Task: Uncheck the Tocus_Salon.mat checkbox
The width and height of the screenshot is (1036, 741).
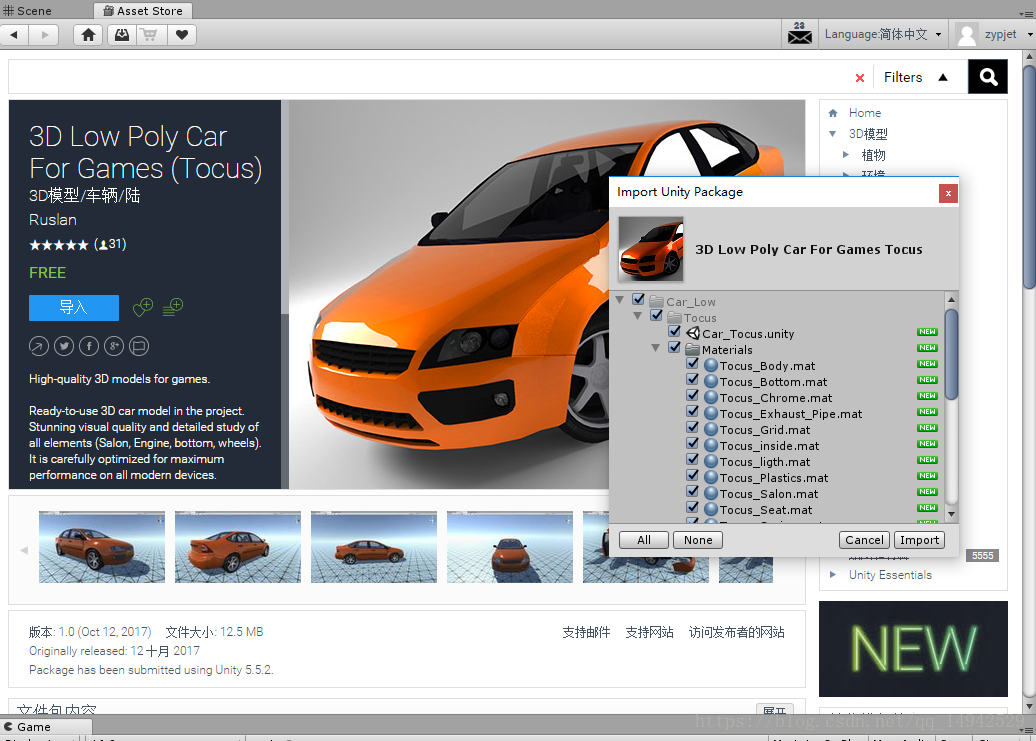Action: click(x=692, y=491)
